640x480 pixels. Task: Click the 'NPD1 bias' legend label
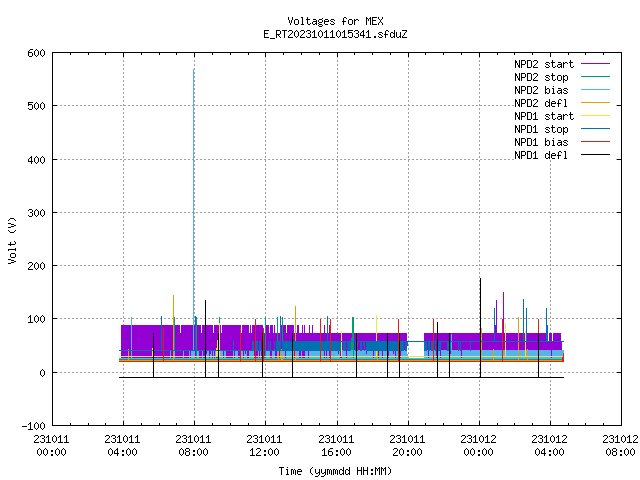click(x=541, y=142)
